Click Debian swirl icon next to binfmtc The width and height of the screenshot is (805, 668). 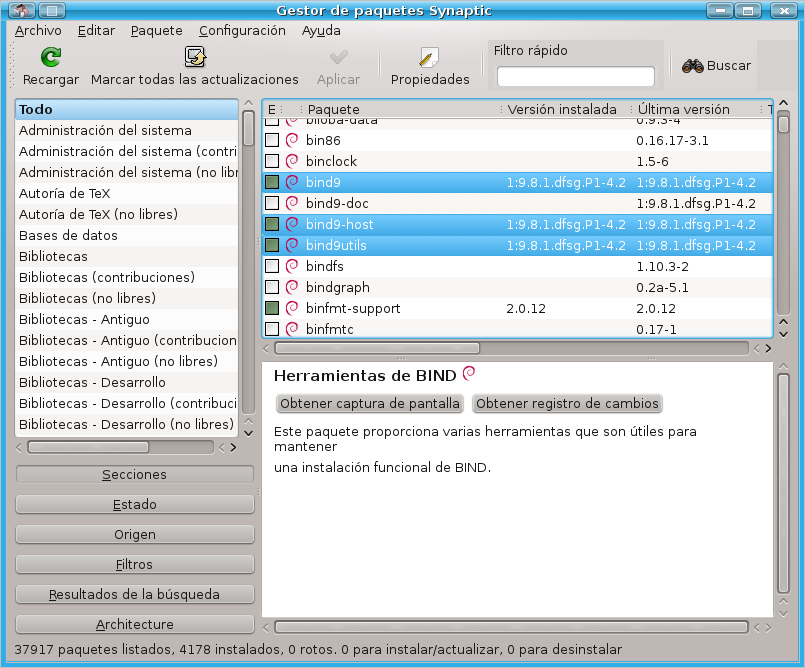(x=292, y=329)
